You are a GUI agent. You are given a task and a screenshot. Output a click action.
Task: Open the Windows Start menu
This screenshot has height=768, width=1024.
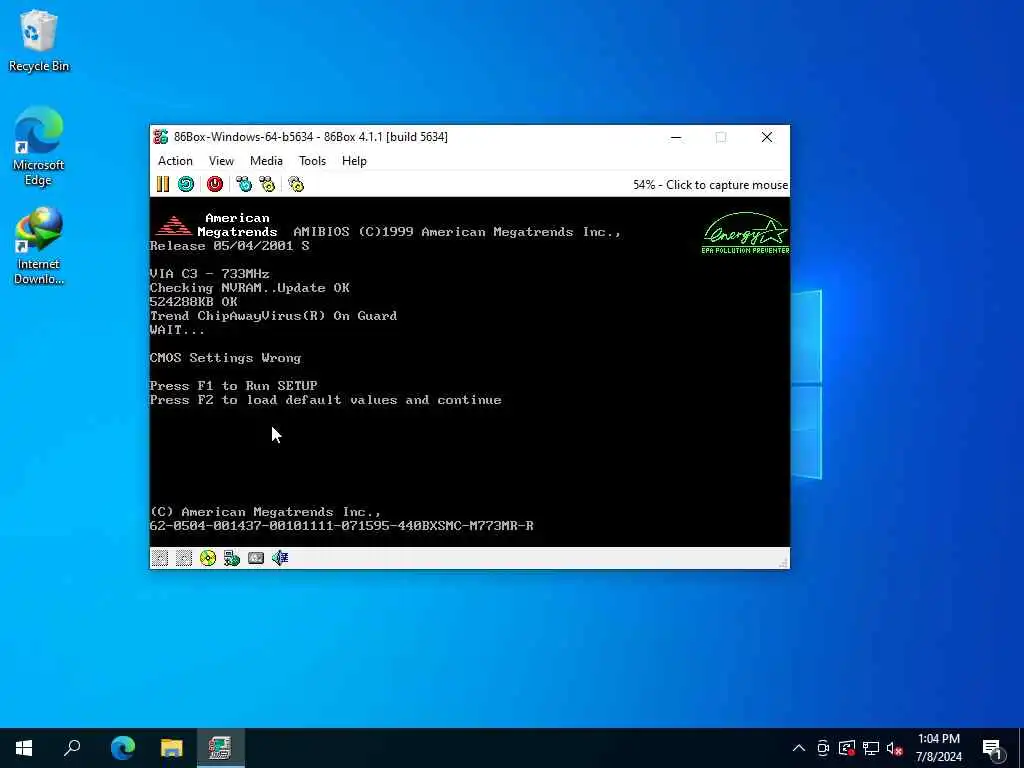pyautogui.click(x=24, y=748)
